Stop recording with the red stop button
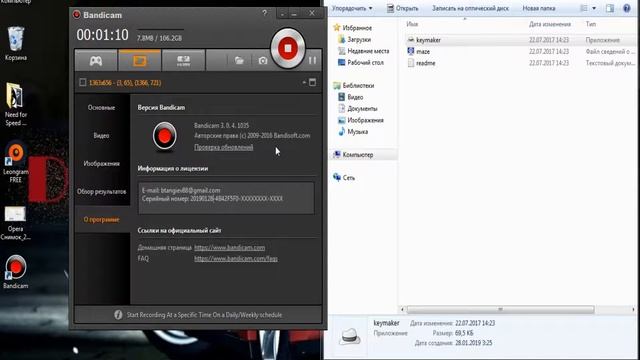This screenshot has width=640, height=360. [288, 48]
